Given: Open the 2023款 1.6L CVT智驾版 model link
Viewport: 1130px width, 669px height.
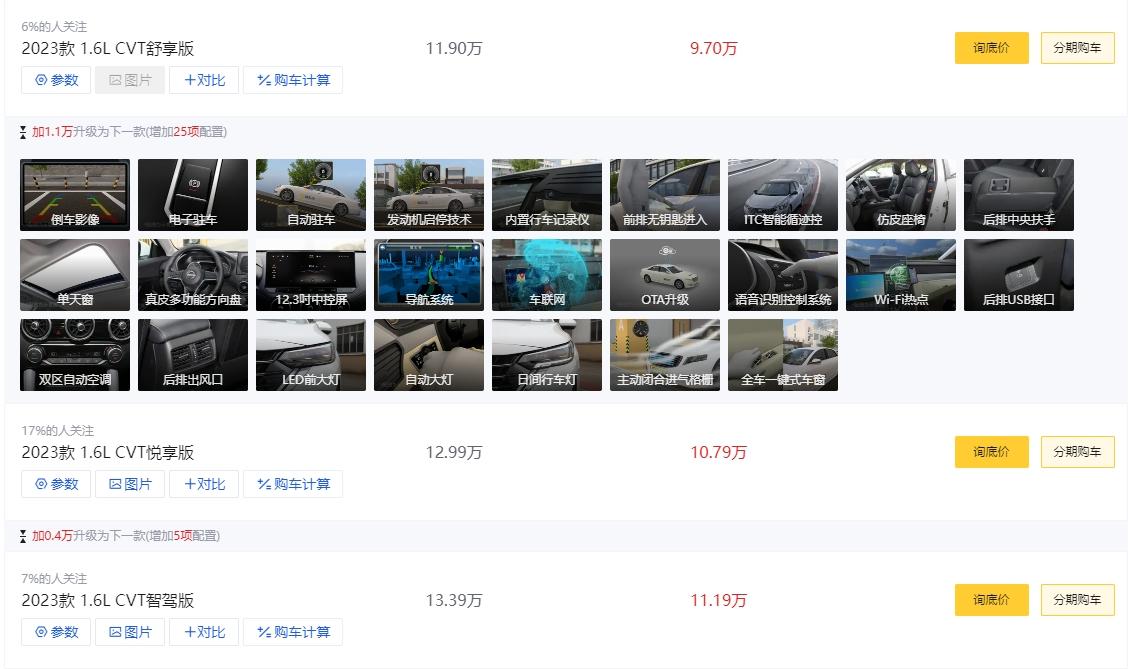Looking at the screenshot, I should [x=107, y=600].
